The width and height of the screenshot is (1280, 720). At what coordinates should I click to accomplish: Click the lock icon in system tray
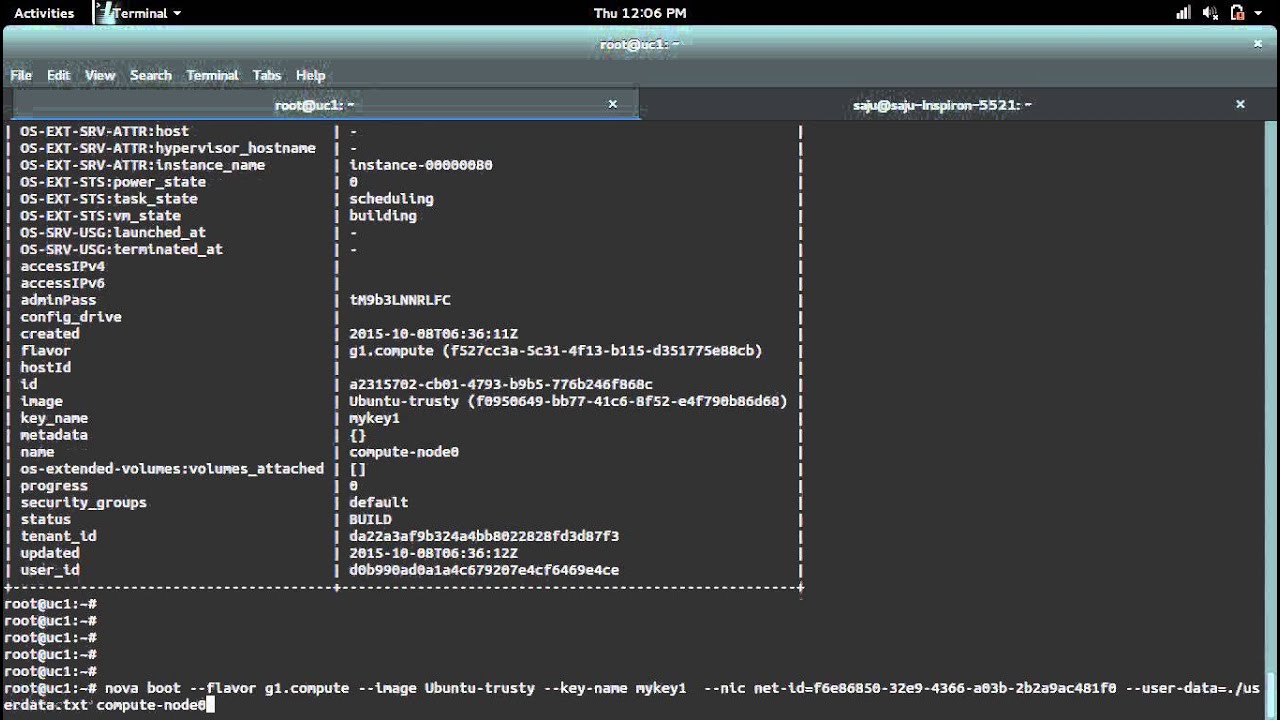pyautogui.click(x=1237, y=13)
